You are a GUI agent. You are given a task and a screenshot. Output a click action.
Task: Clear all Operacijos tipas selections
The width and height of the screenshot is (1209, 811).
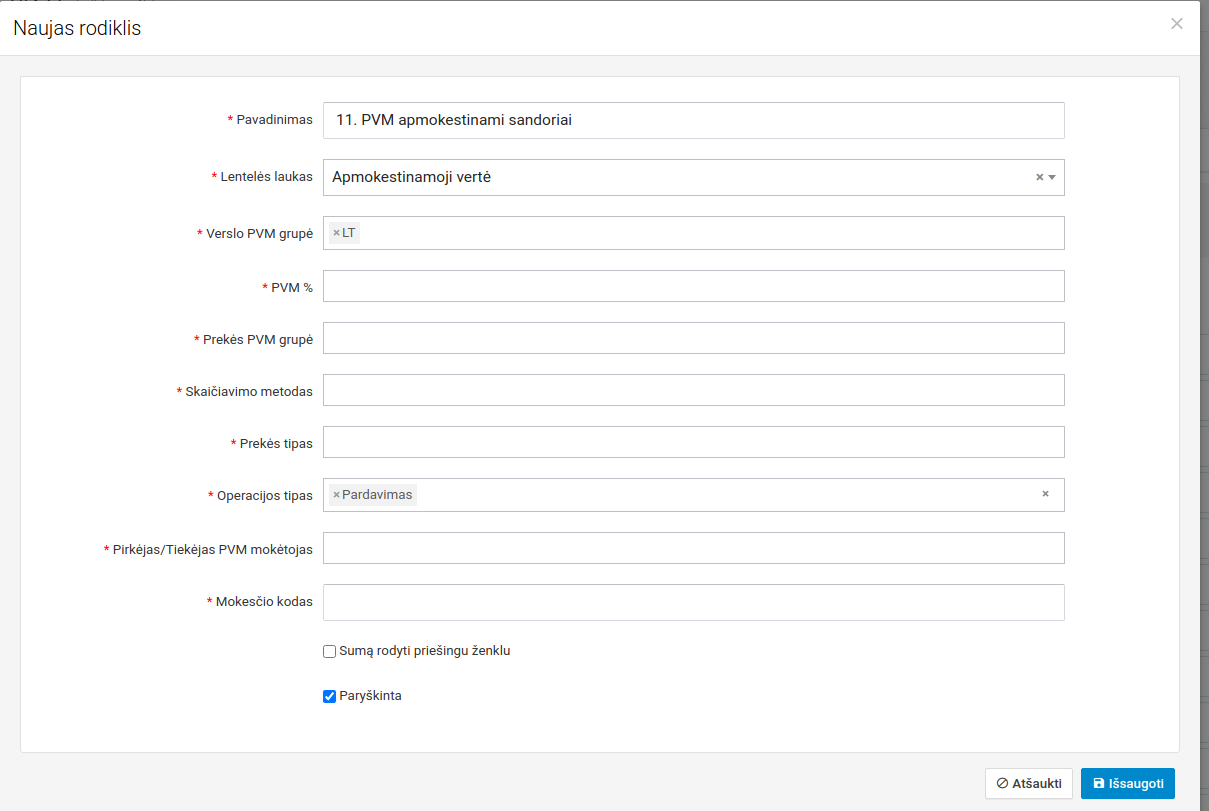coord(1045,494)
